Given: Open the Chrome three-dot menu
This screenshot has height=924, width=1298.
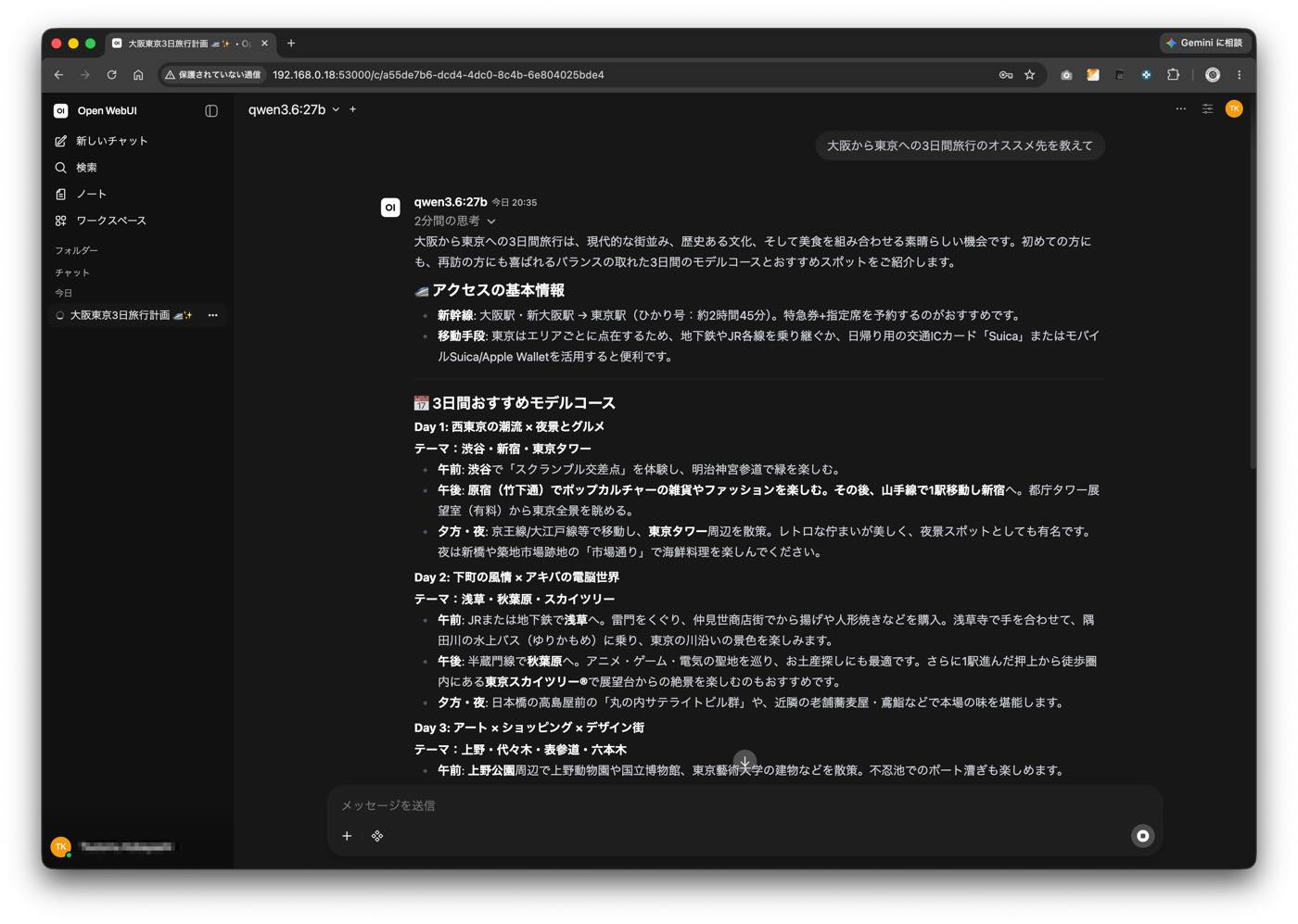Looking at the screenshot, I should click(1239, 75).
